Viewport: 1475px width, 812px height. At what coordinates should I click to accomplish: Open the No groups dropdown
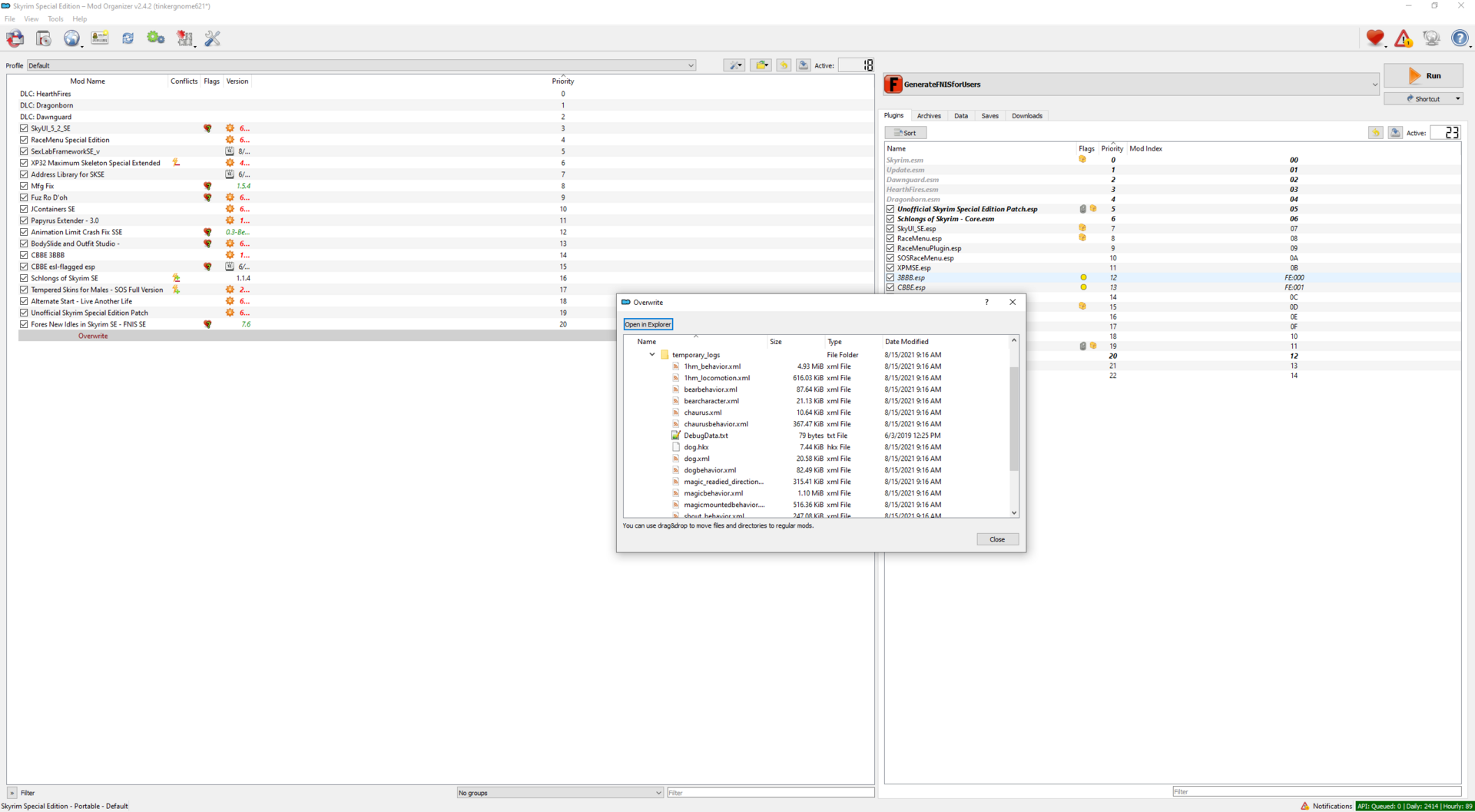click(559, 793)
